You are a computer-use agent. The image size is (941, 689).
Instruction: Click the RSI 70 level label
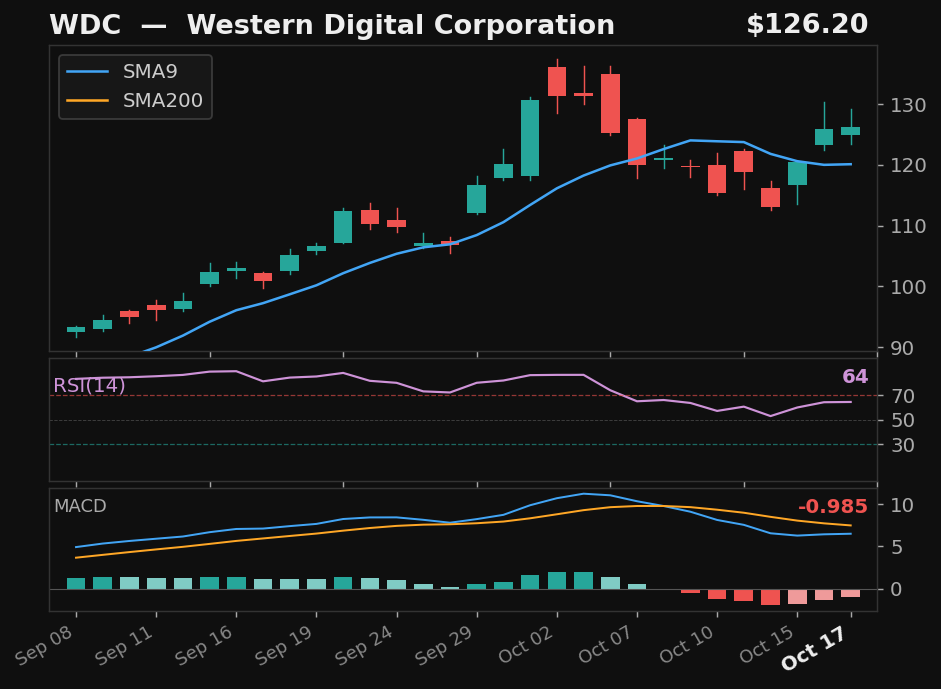click(x=903, y=396)
